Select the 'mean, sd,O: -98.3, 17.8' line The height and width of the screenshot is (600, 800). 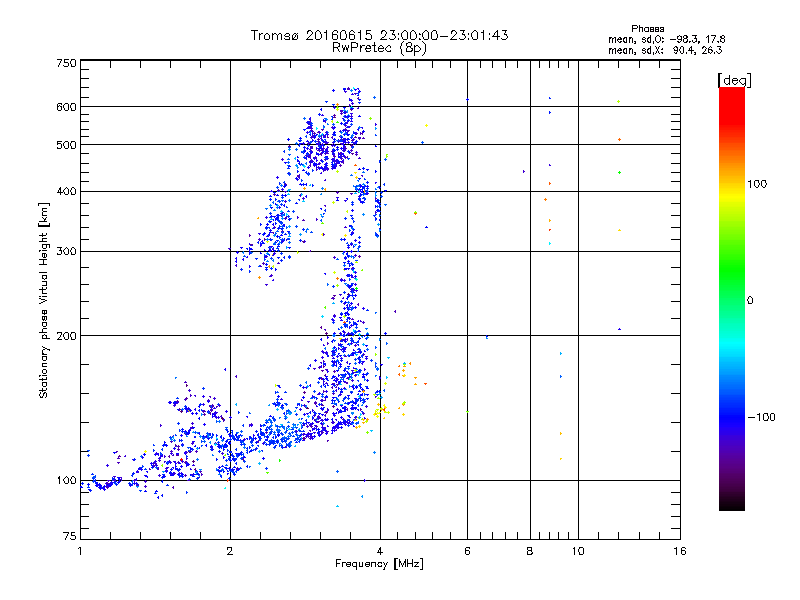(666, 39)
